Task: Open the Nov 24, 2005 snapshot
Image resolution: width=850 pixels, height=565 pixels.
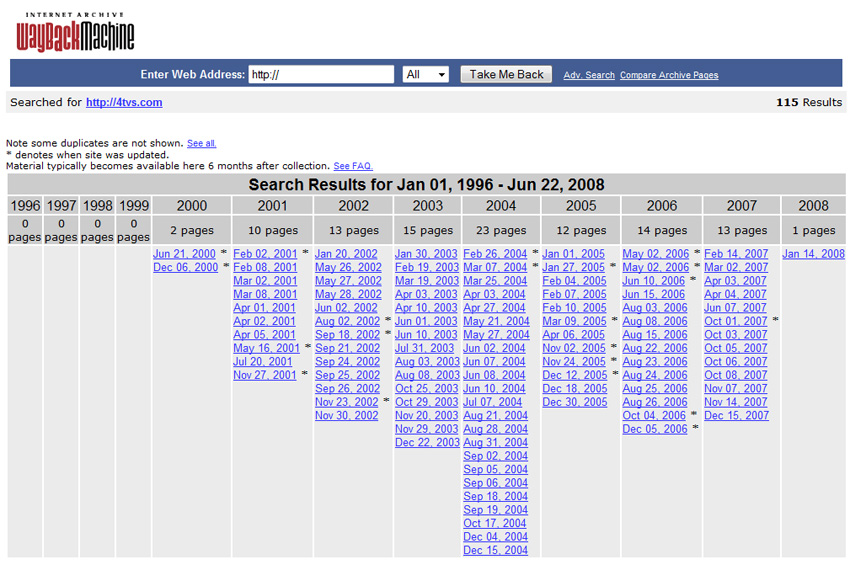Action: coord(574,362)
